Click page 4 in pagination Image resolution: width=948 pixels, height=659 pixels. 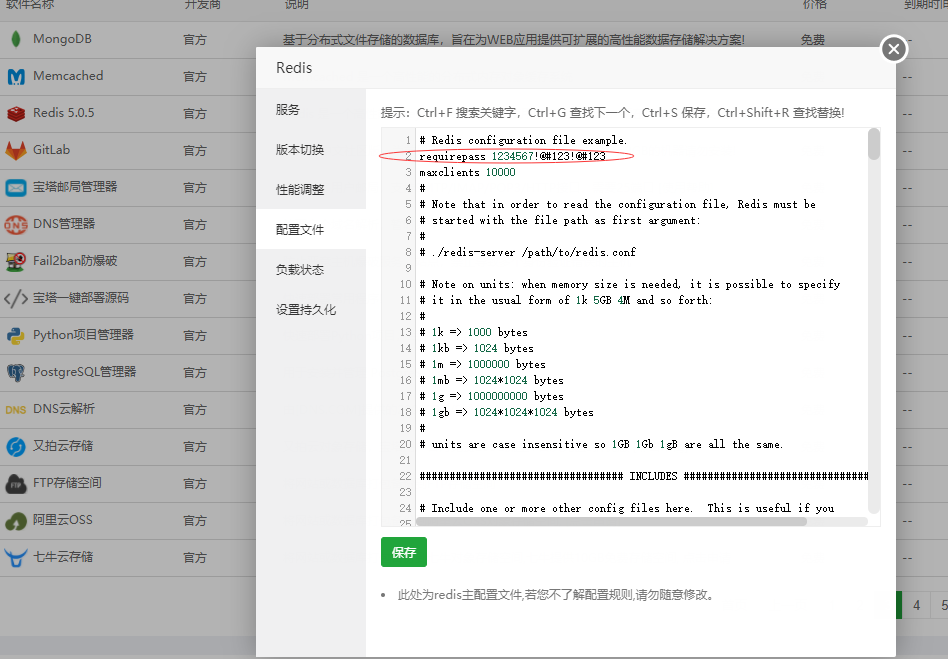(917, 605)
